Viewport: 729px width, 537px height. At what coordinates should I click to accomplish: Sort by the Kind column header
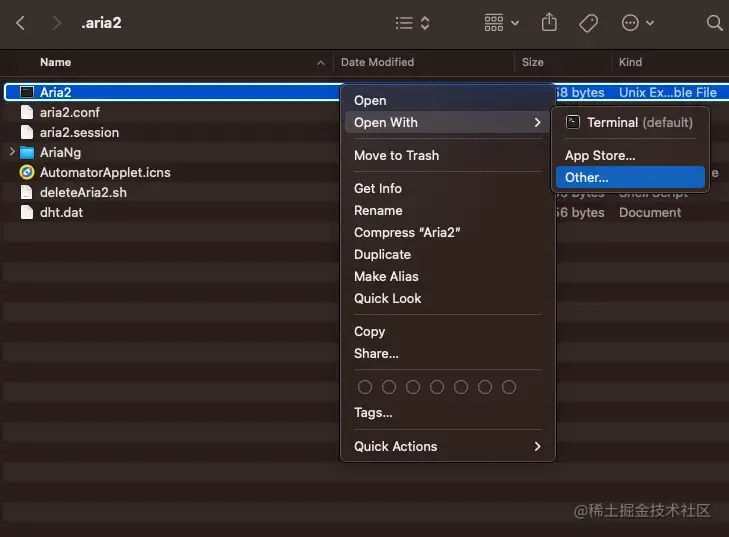pos(630,62)
